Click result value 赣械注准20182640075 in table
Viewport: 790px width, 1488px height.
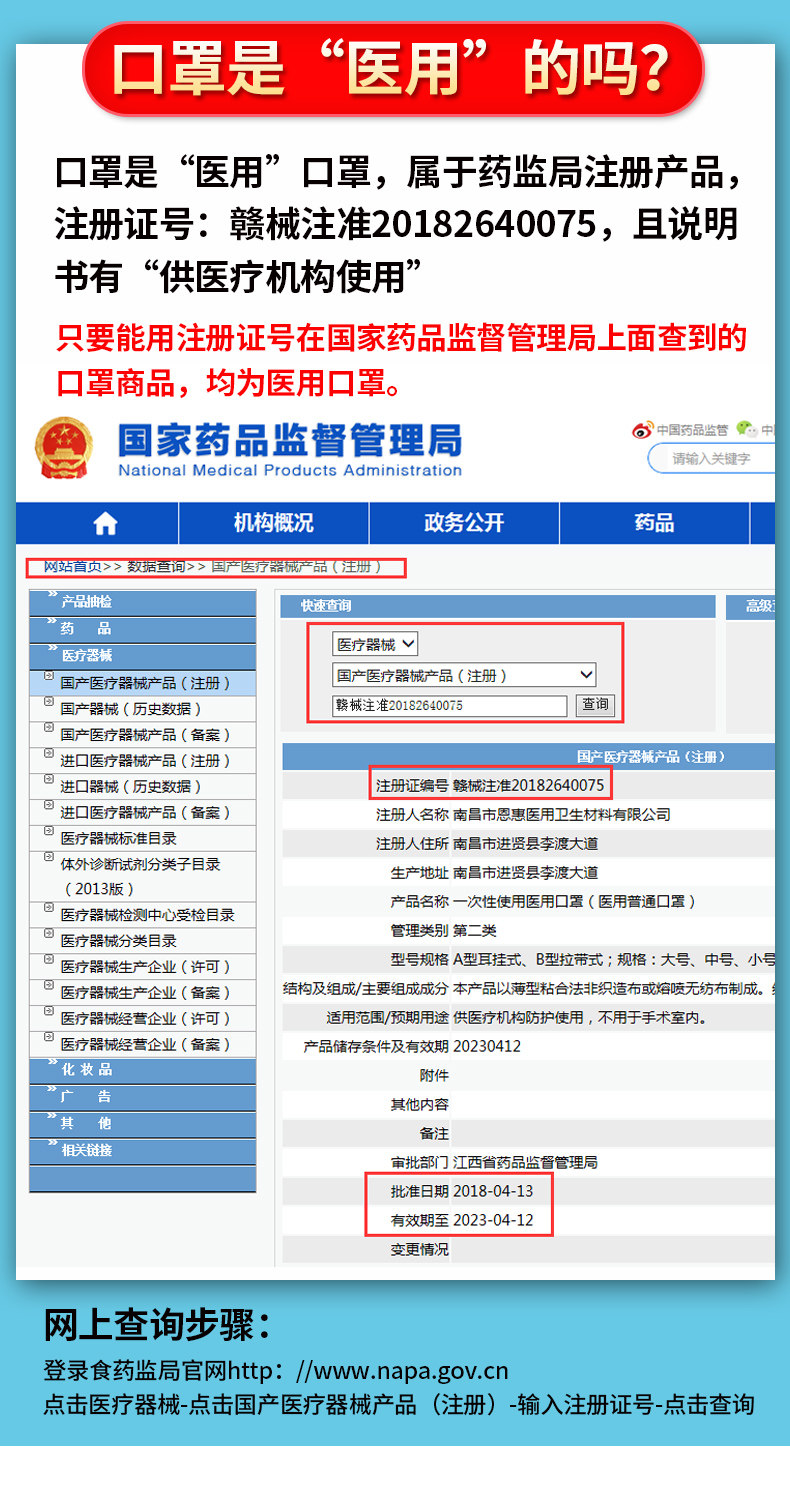click(529, 786)
